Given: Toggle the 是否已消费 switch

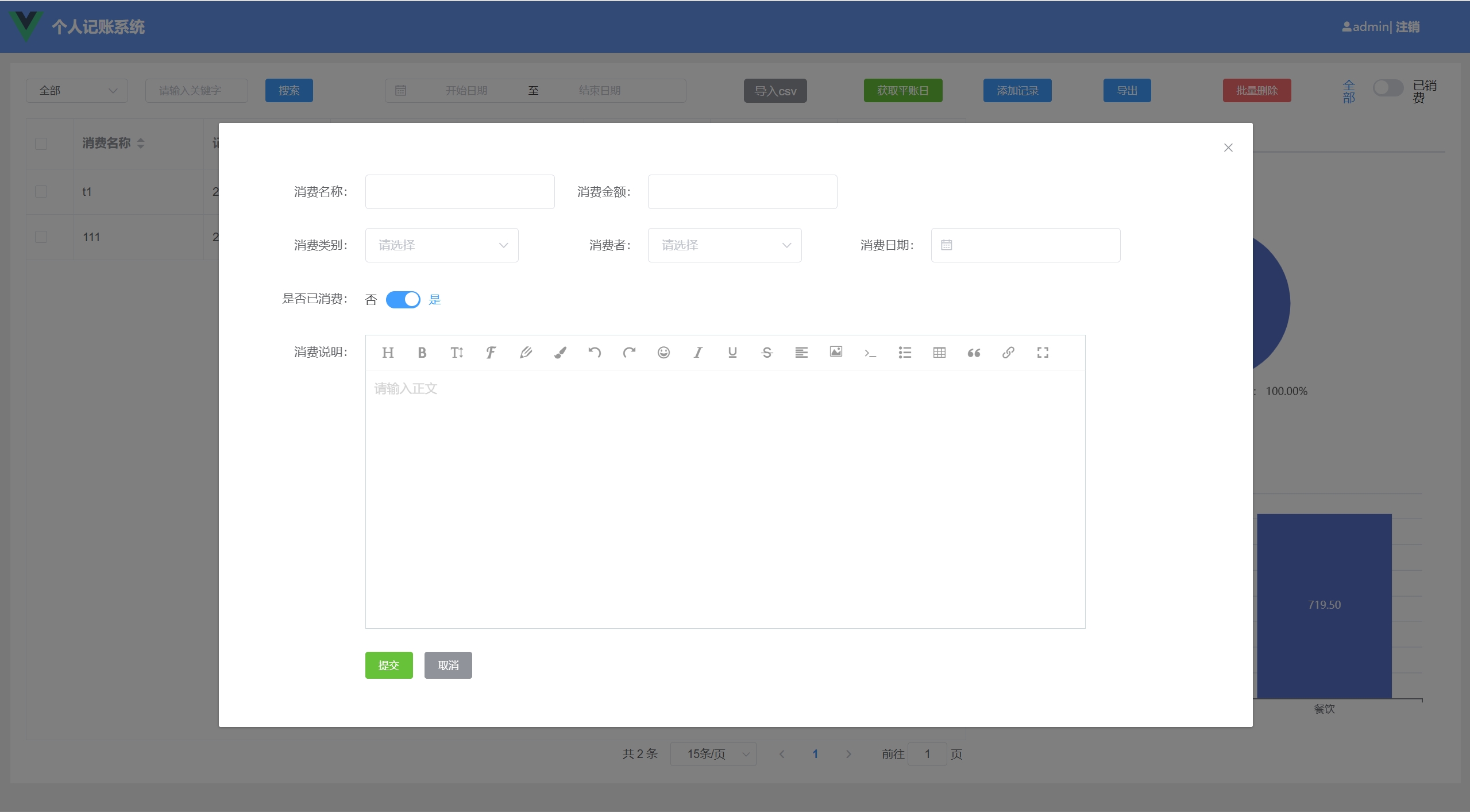Looking at the screenshot, I should [x=403, y=299].
